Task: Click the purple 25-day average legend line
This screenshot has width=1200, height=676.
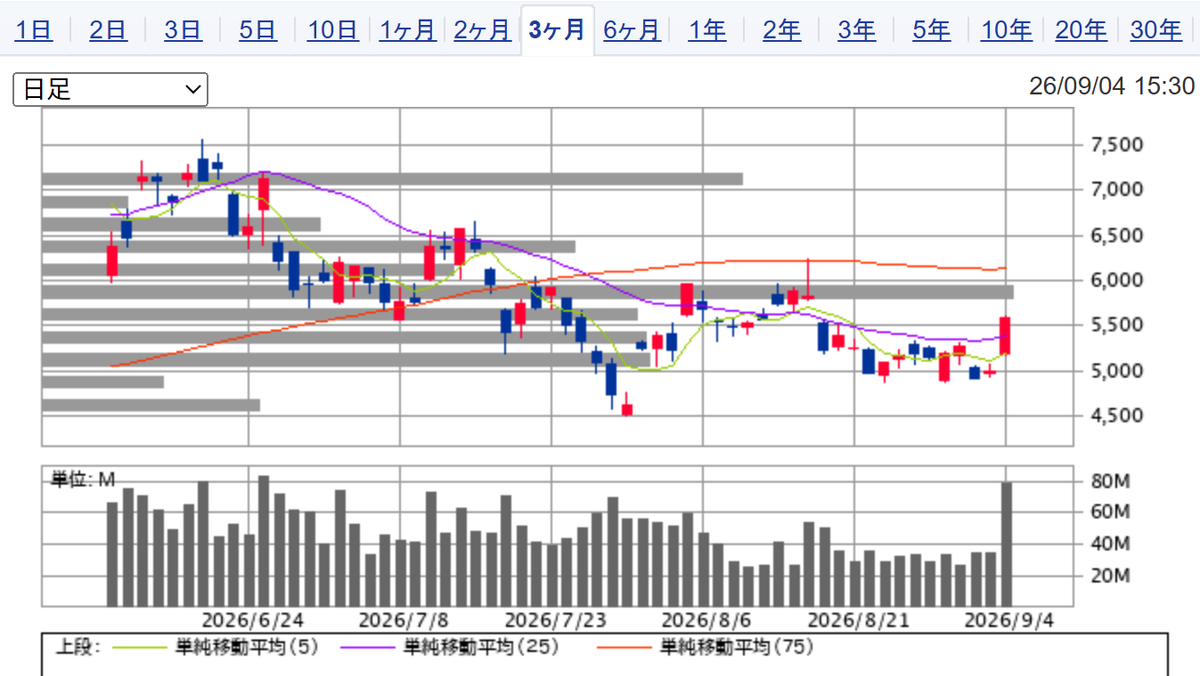Action: point(369,648)
